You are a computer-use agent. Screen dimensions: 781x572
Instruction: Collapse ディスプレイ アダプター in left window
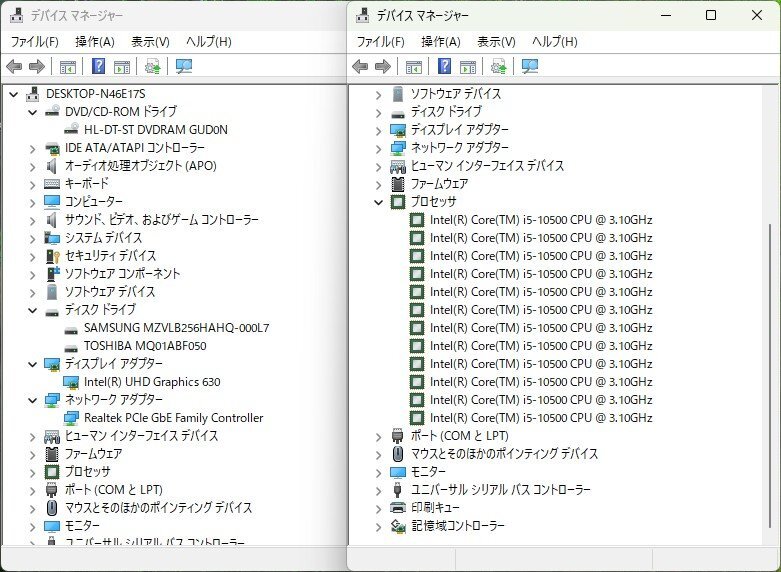[32, 364]
